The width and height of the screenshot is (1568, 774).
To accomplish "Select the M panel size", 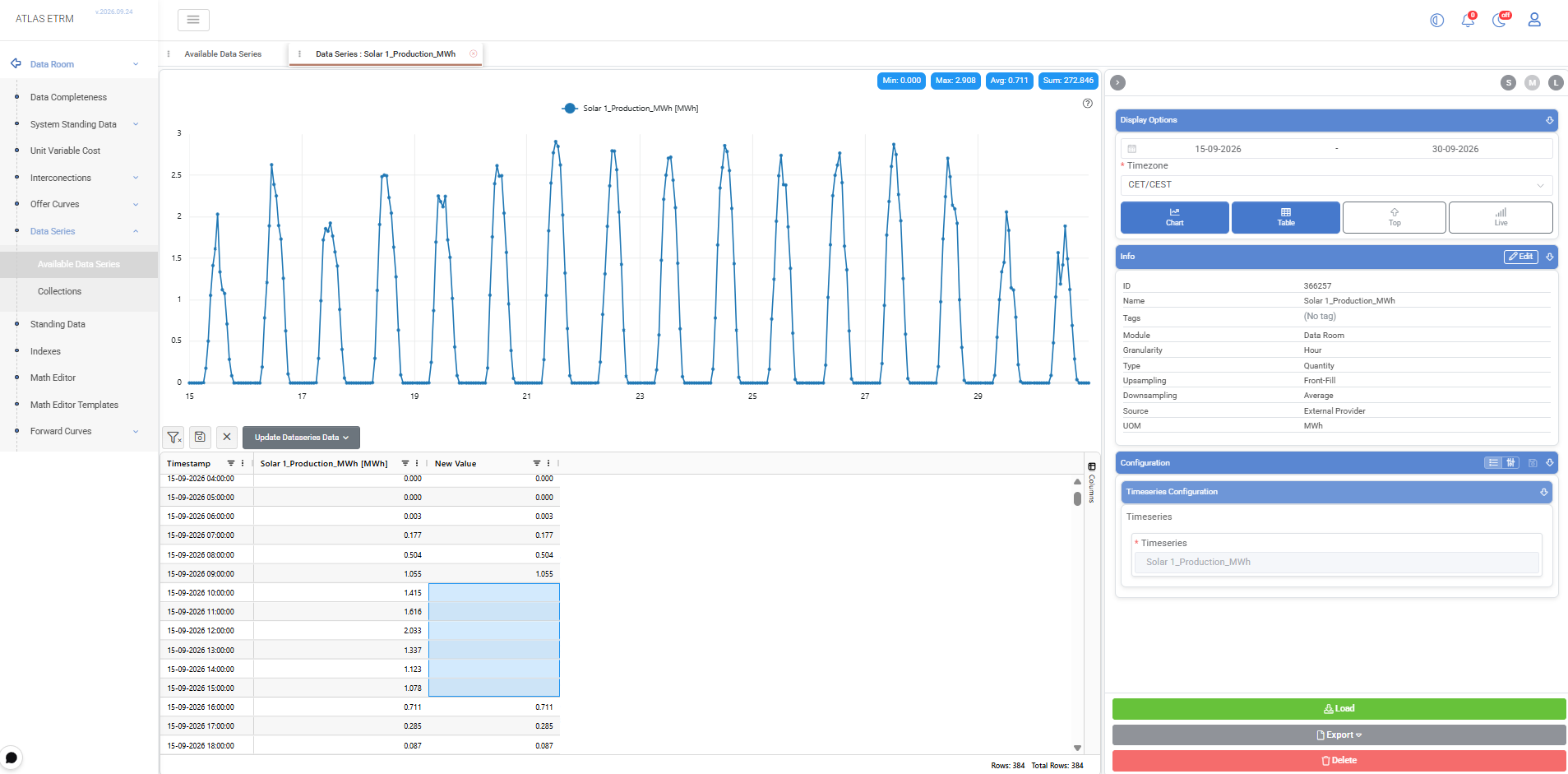I will point(1532,82).
